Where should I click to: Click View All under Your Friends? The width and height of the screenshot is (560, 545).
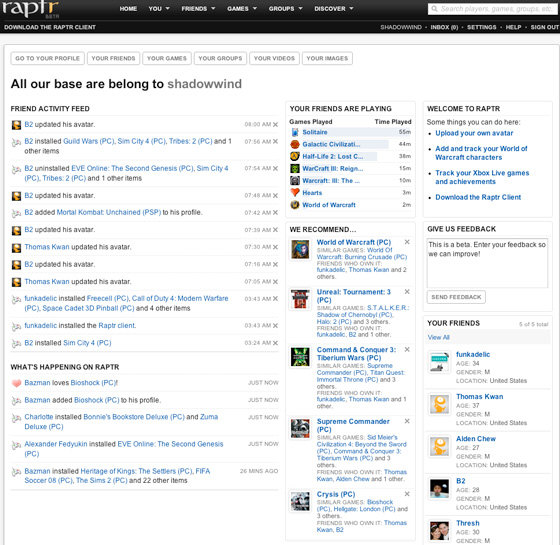click(x=439, y=337)
